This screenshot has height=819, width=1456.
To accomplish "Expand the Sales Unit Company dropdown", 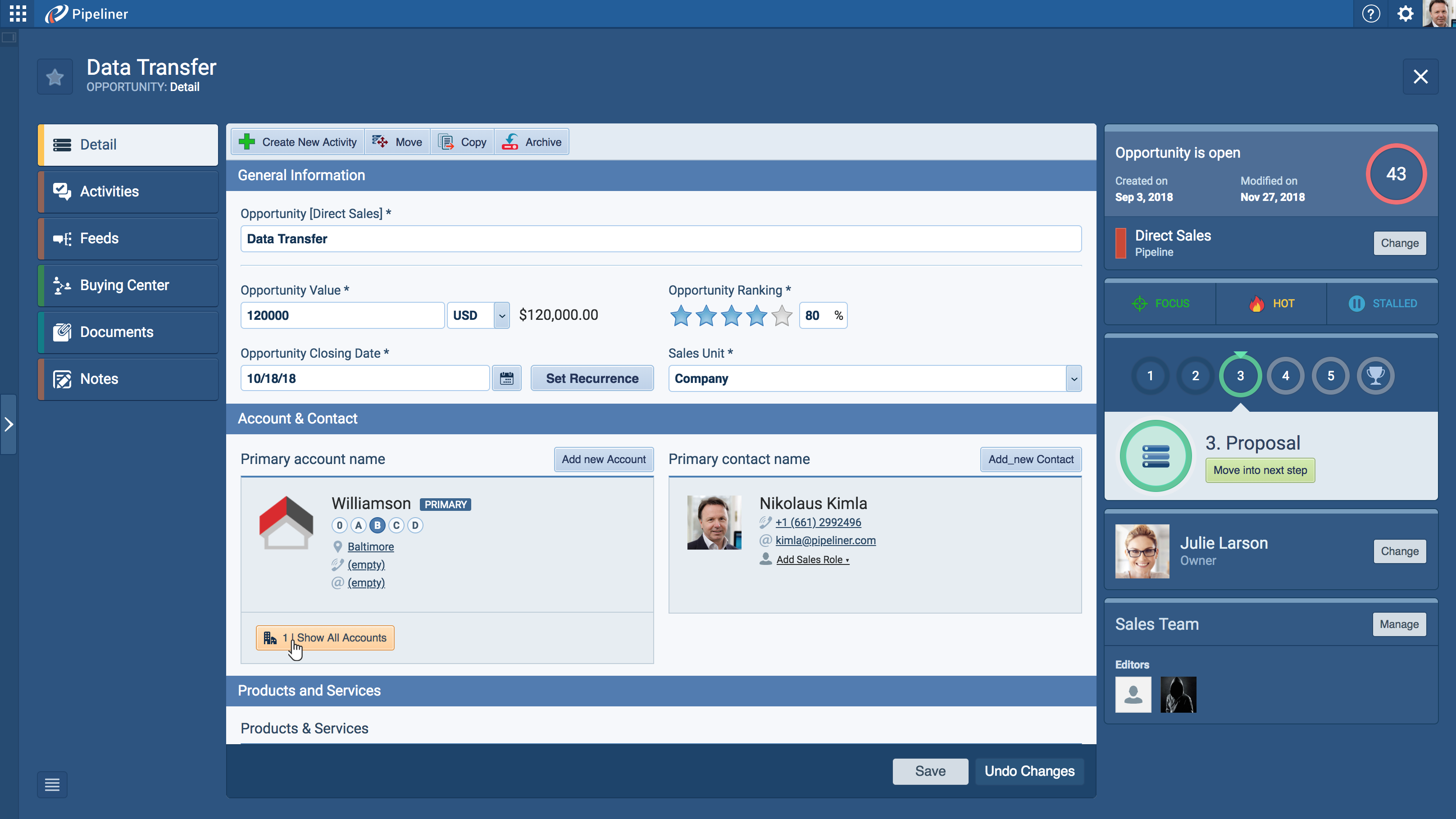I will pos(1074,379).
